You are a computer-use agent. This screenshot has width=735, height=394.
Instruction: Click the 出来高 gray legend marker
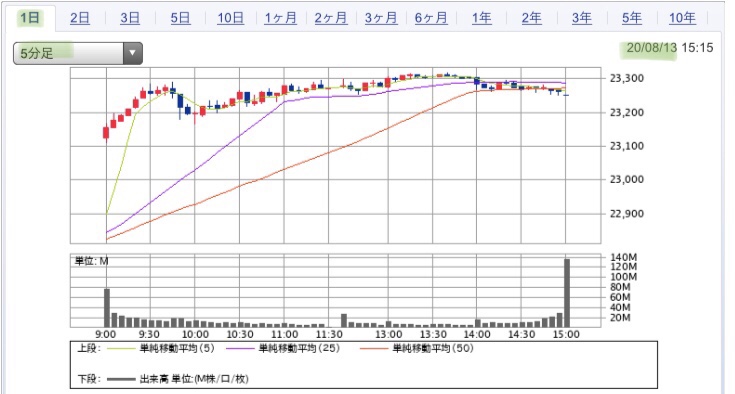point(121,379)
